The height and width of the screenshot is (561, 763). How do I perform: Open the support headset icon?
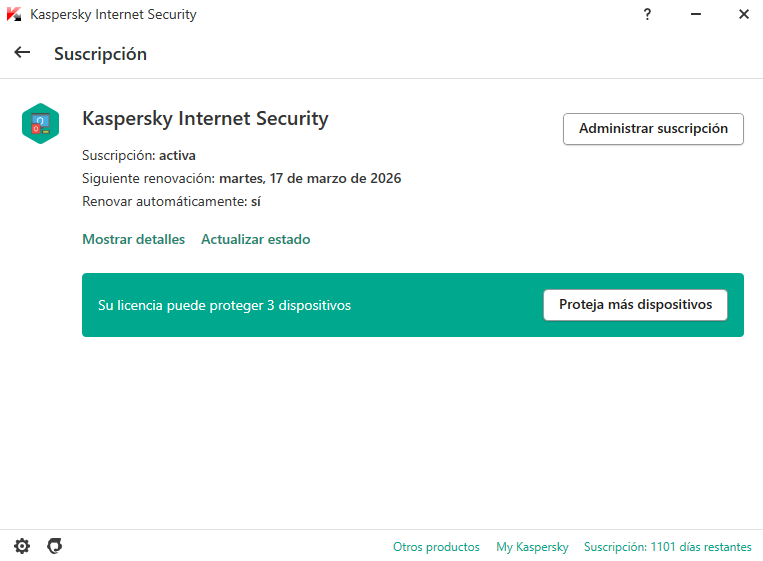click(x=54, y=546)
